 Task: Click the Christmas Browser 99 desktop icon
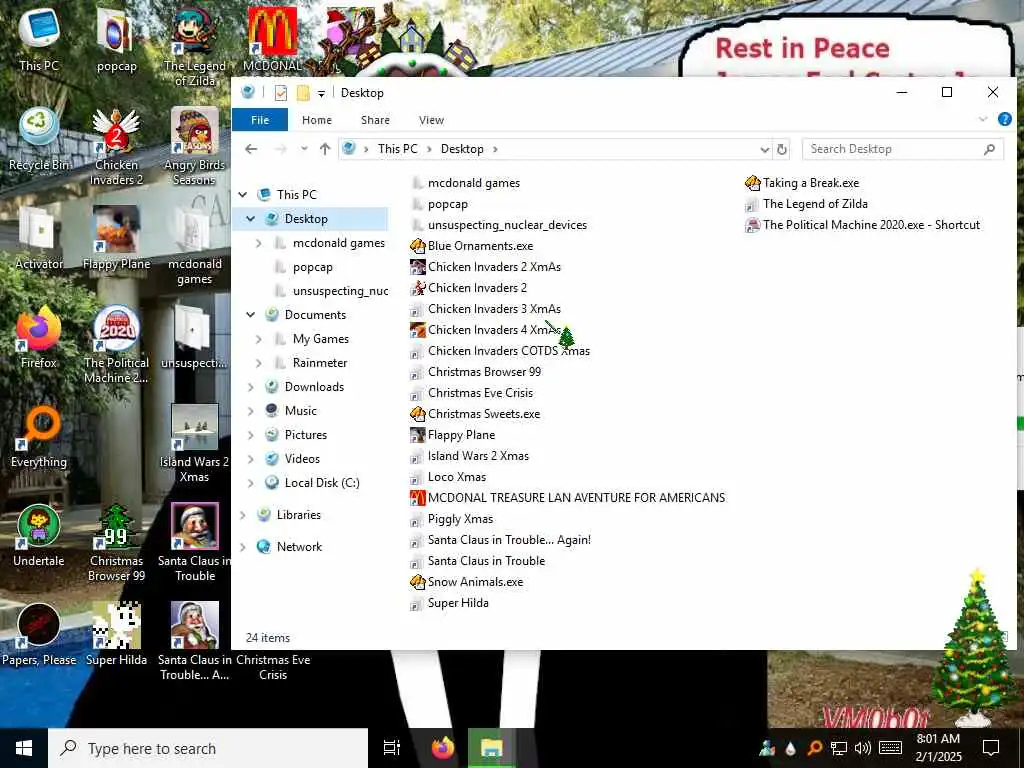click(116, 543)
